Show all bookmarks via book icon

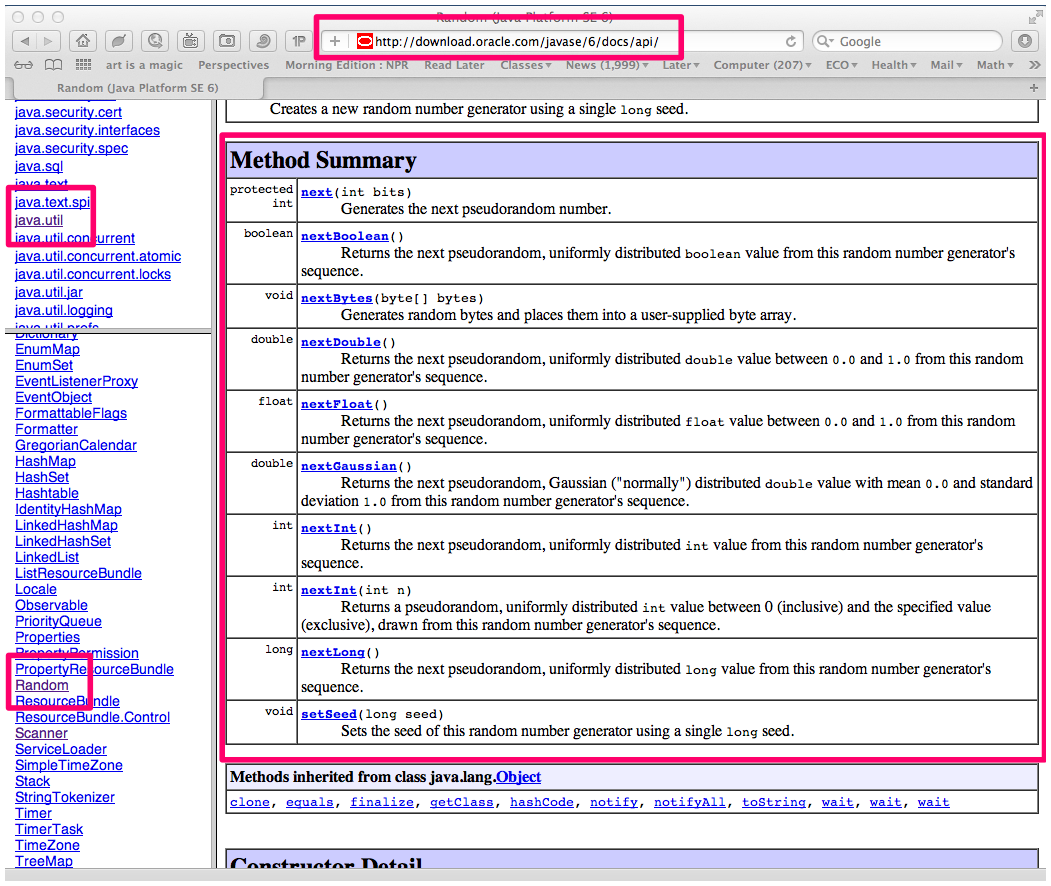54,65
